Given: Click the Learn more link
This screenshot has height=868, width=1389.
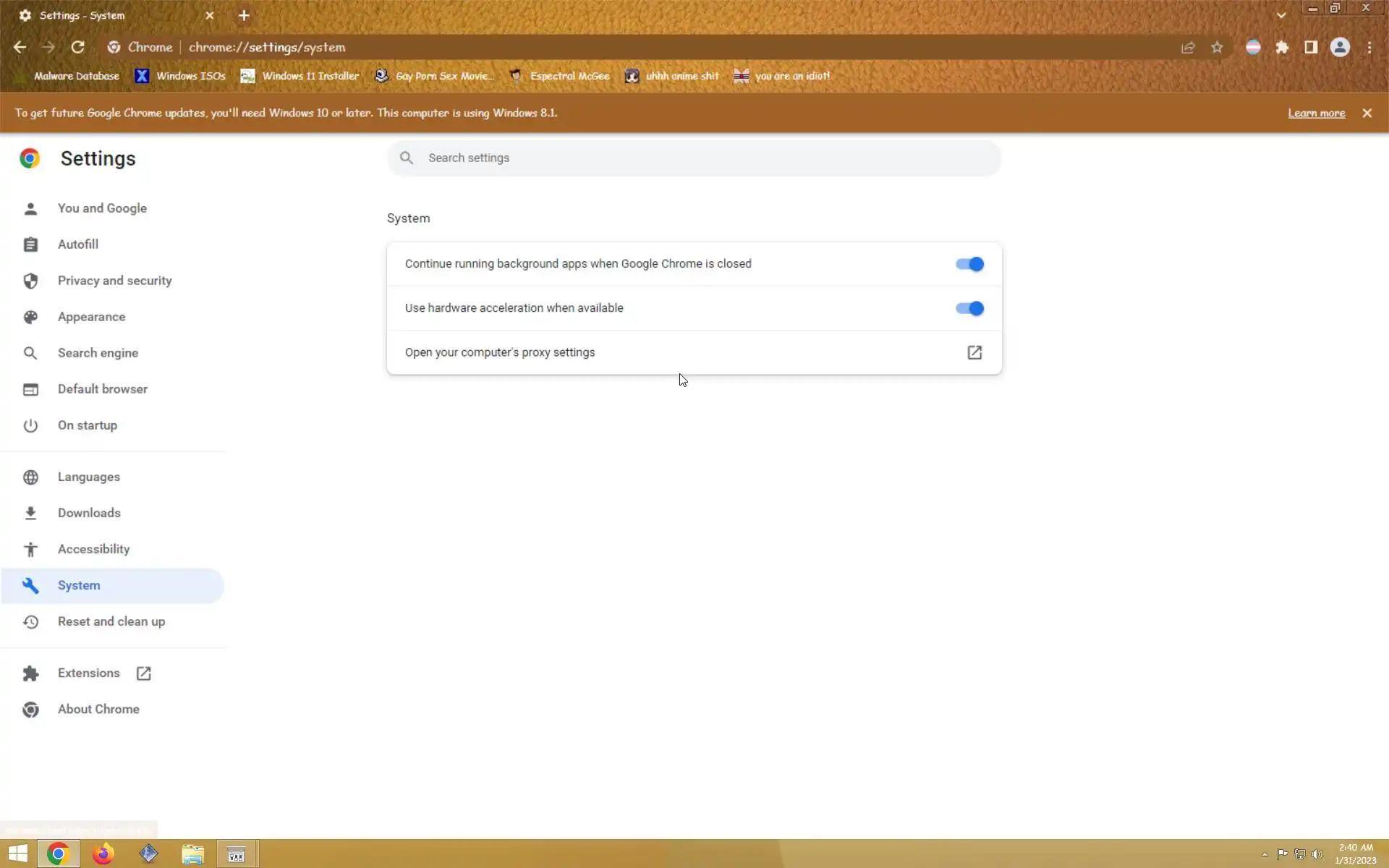Looking at the screenshot, I should pos(1316,113).
